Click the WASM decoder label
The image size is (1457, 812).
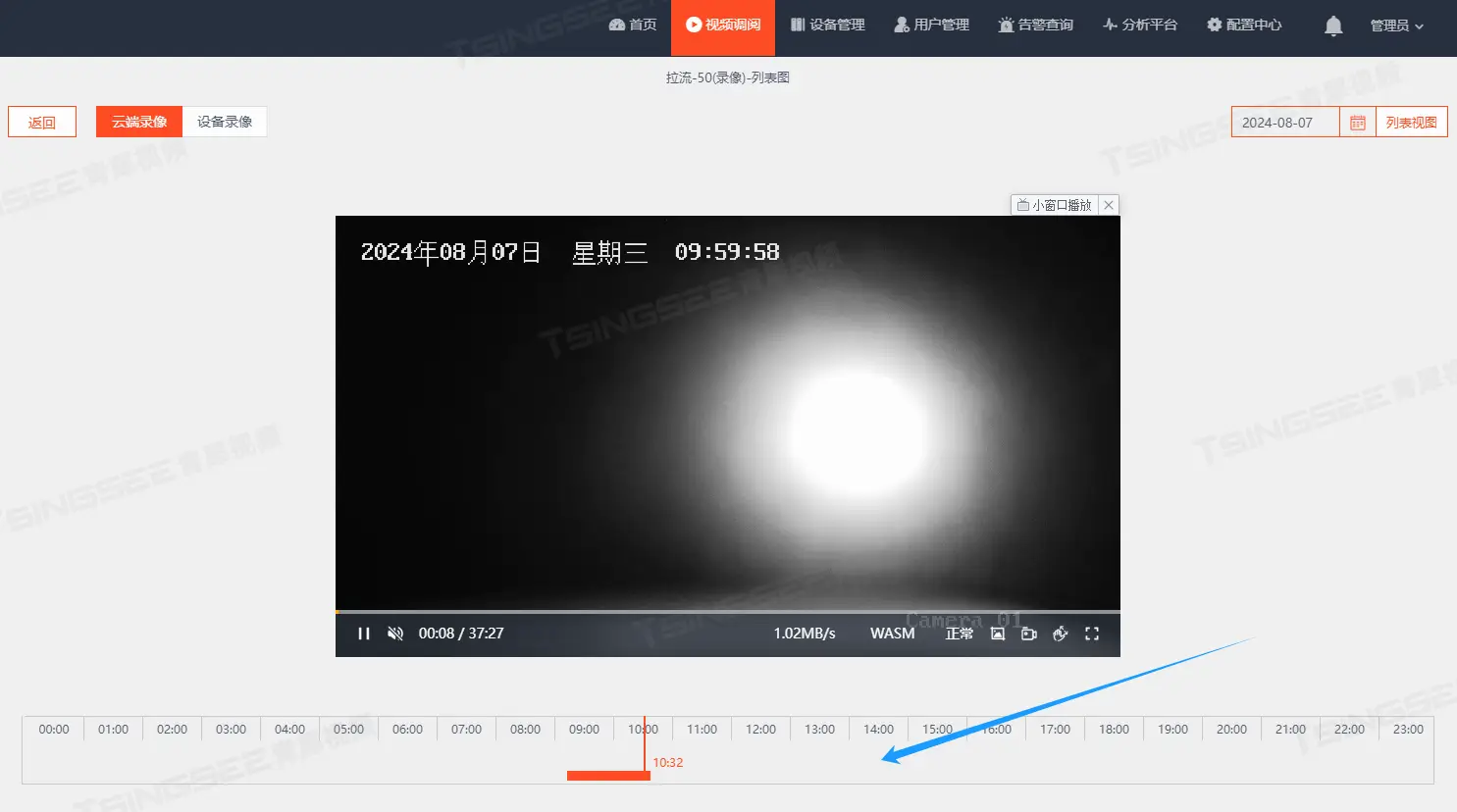[x=893, y=634]
